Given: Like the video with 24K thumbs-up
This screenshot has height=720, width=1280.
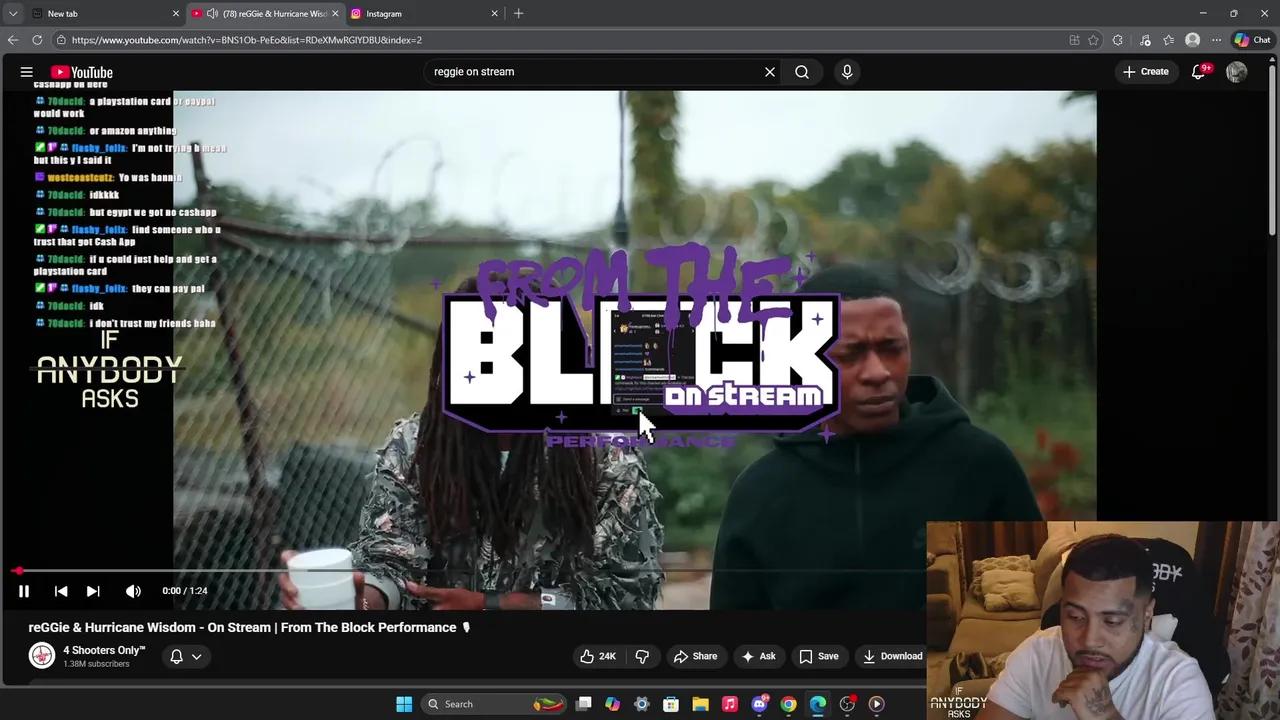Looking at the screenshot, I should [598, 656].
